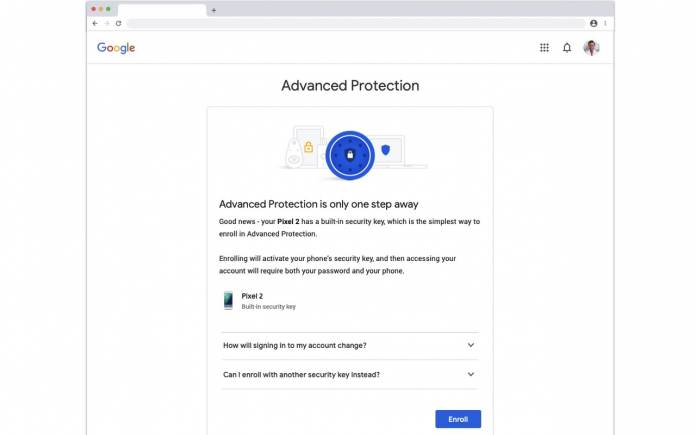
Task: Focus the browser address bar
Action: coord(356,23)
